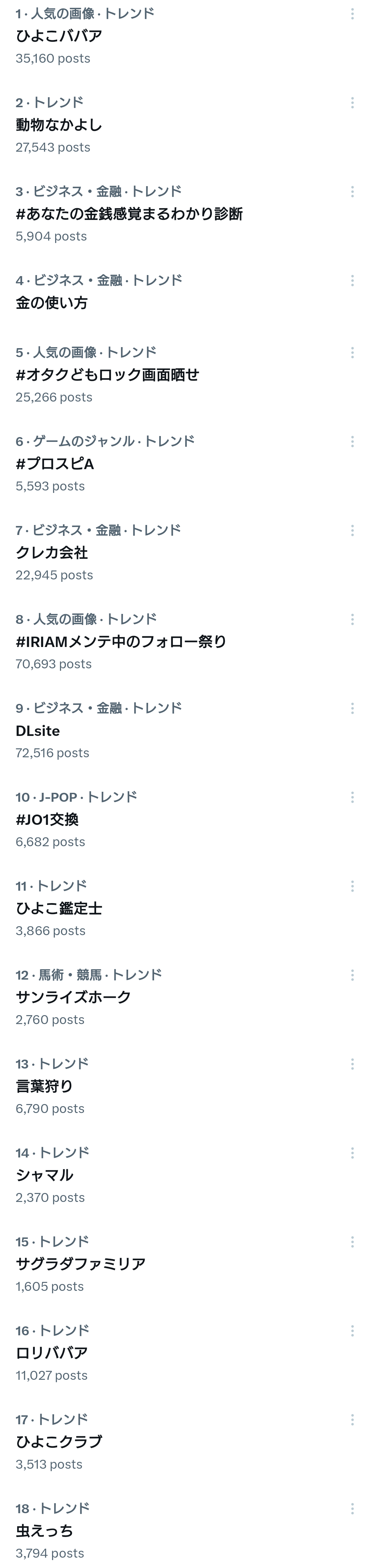
Task: Click more options beside DLsite trend
Action: click(352, 708)
